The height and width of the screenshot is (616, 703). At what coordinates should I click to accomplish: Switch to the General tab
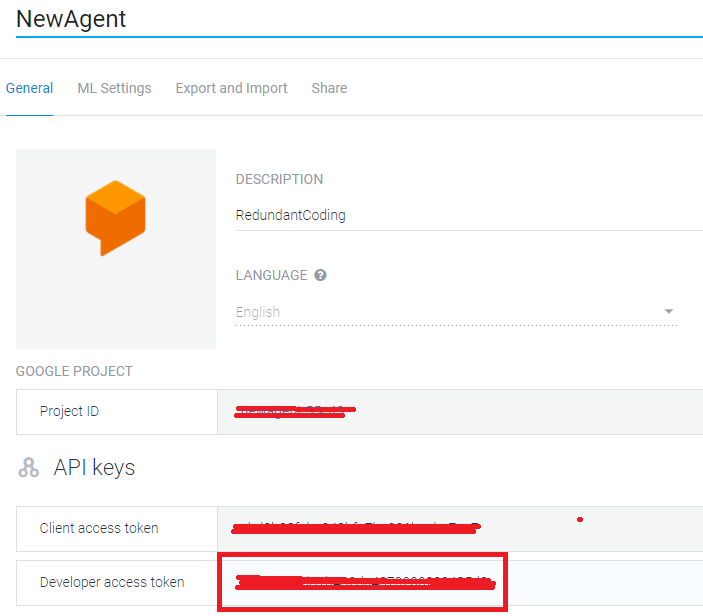pyautogui.click(x=30, y=88)
